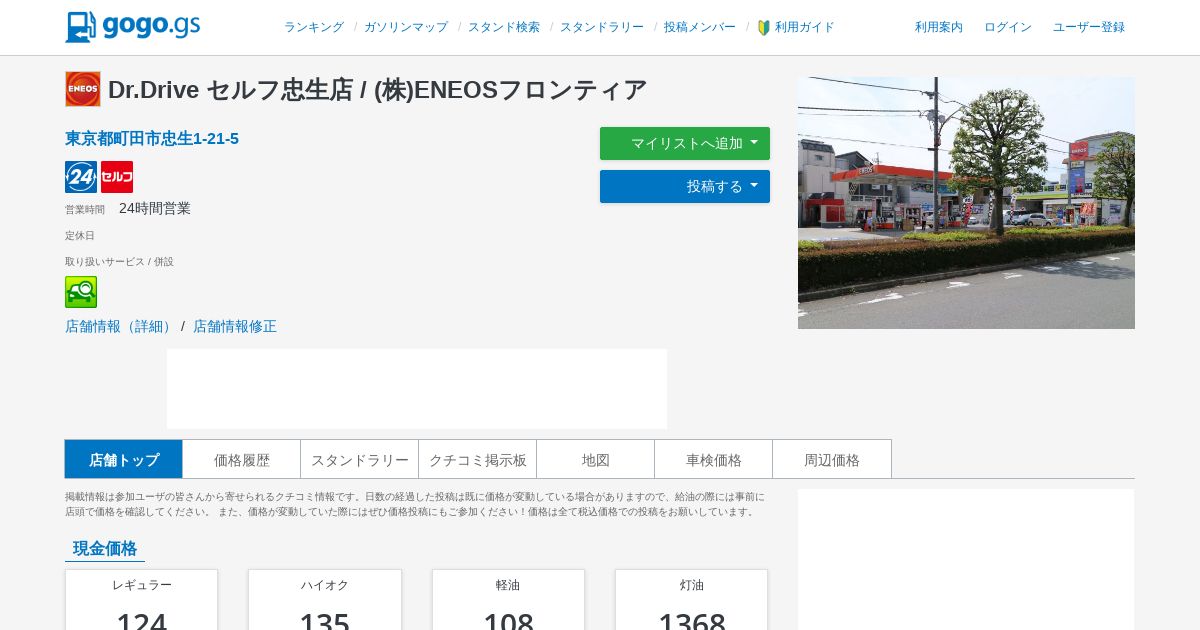Screen dimensions: 1200x630
Task: Expand the 投稿する dropdown
Action: click(x=685, y=186)
